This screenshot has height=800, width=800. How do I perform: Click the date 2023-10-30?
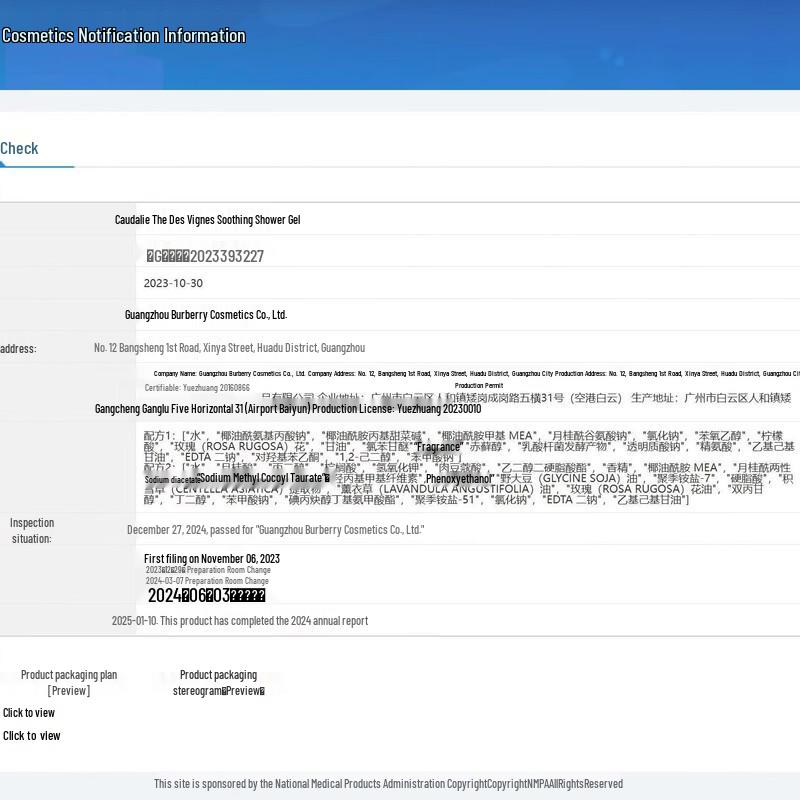pos(173,284)
